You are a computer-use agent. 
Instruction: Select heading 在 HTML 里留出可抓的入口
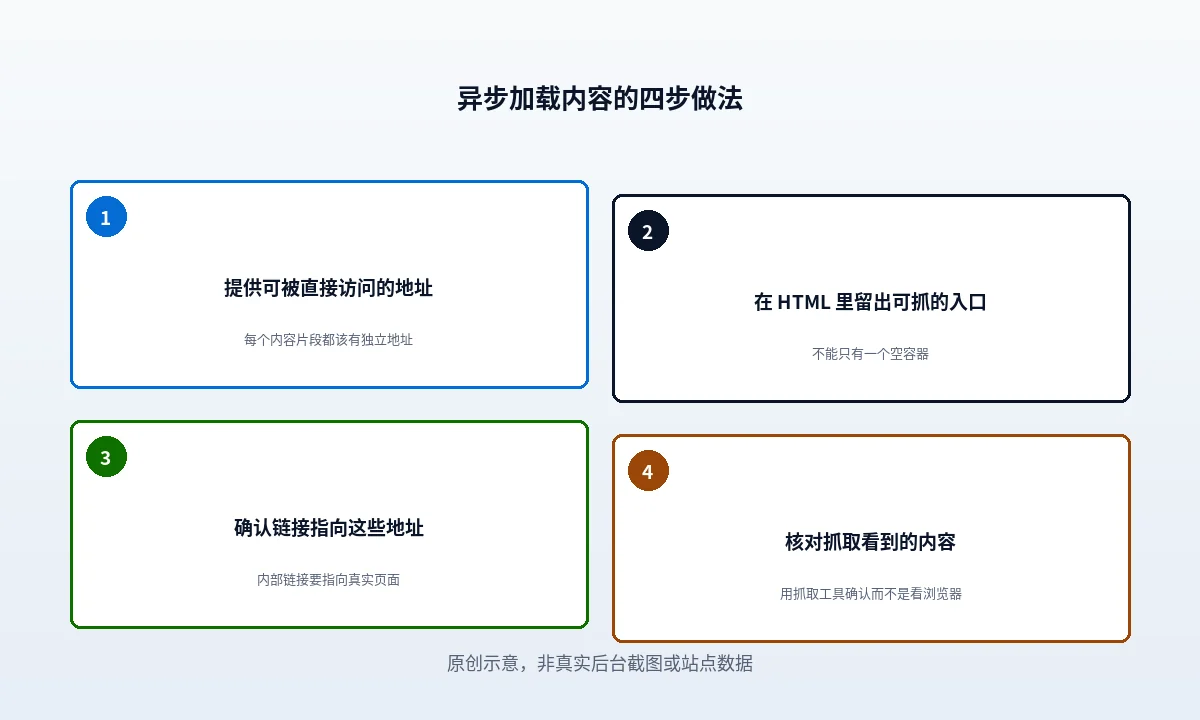tap(871, 302)
